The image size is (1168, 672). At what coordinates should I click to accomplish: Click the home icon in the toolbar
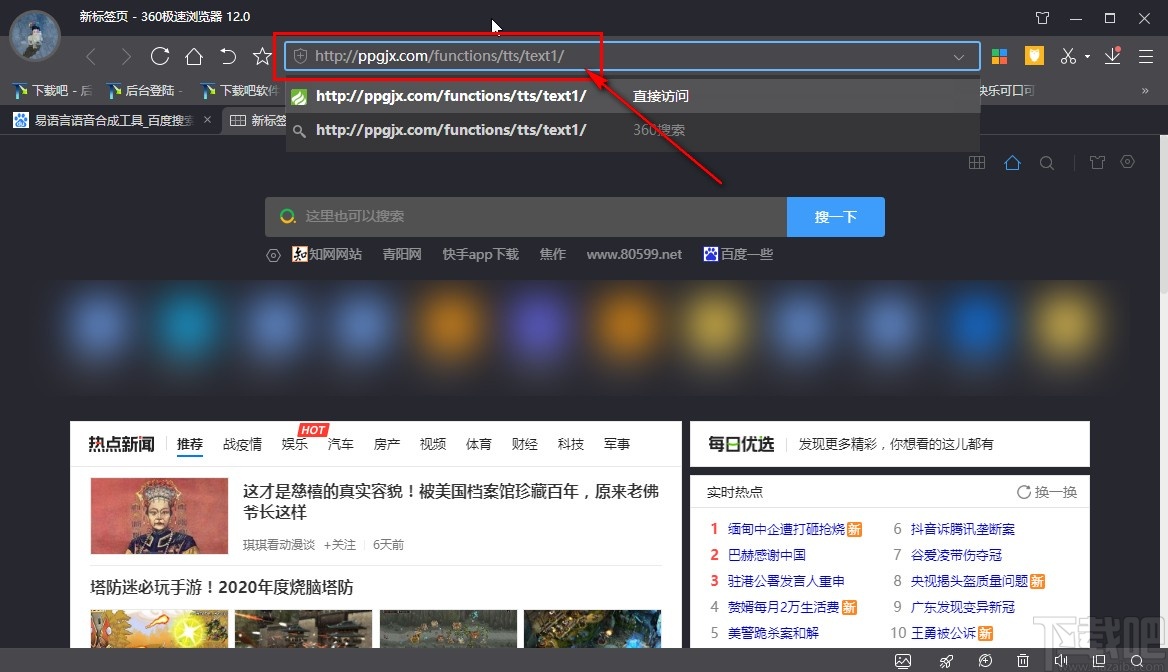pyautogui.click(x=194, y=56)
